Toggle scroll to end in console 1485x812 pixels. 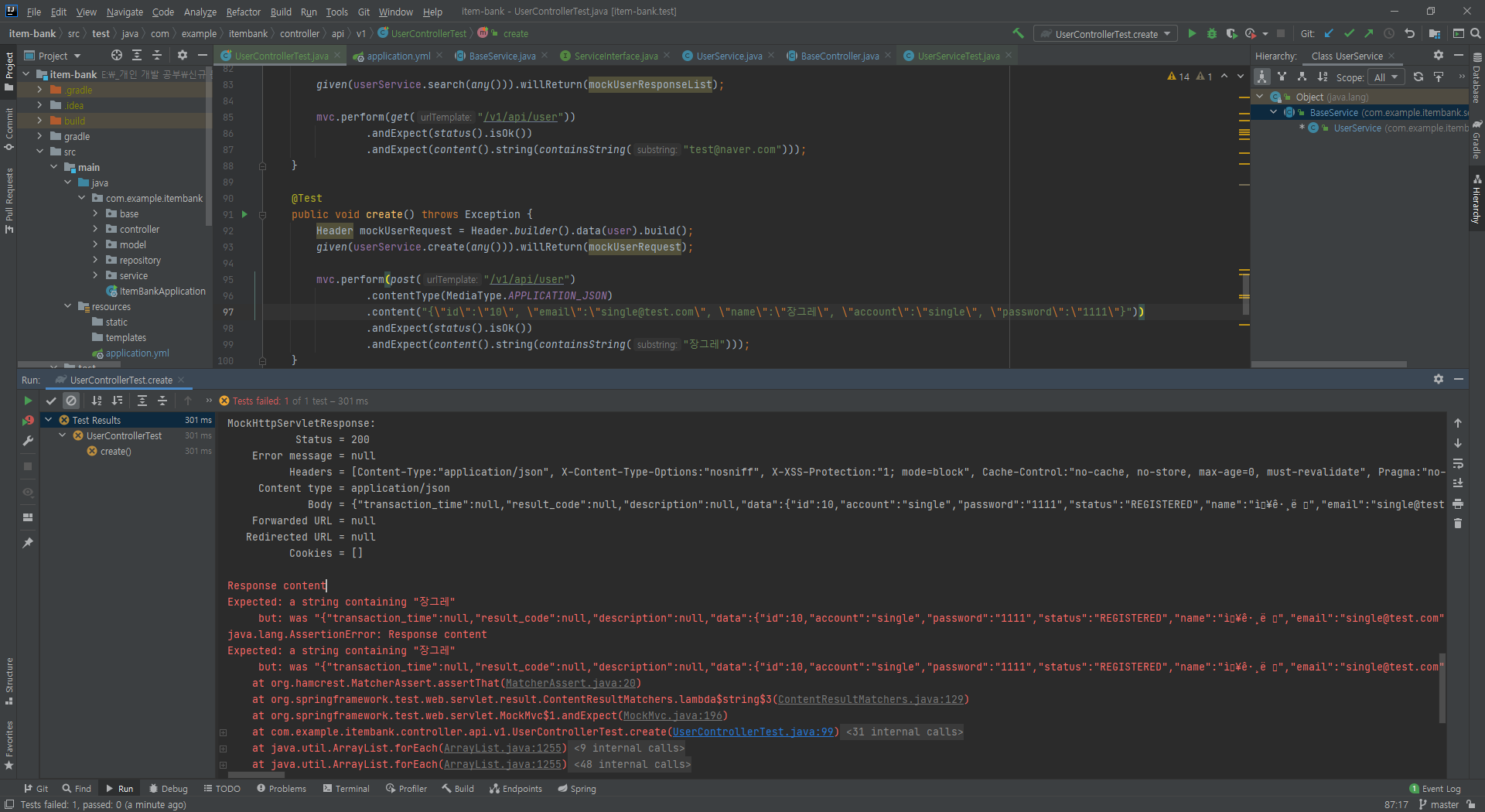pyautogui.click(x=1458, y=483)
